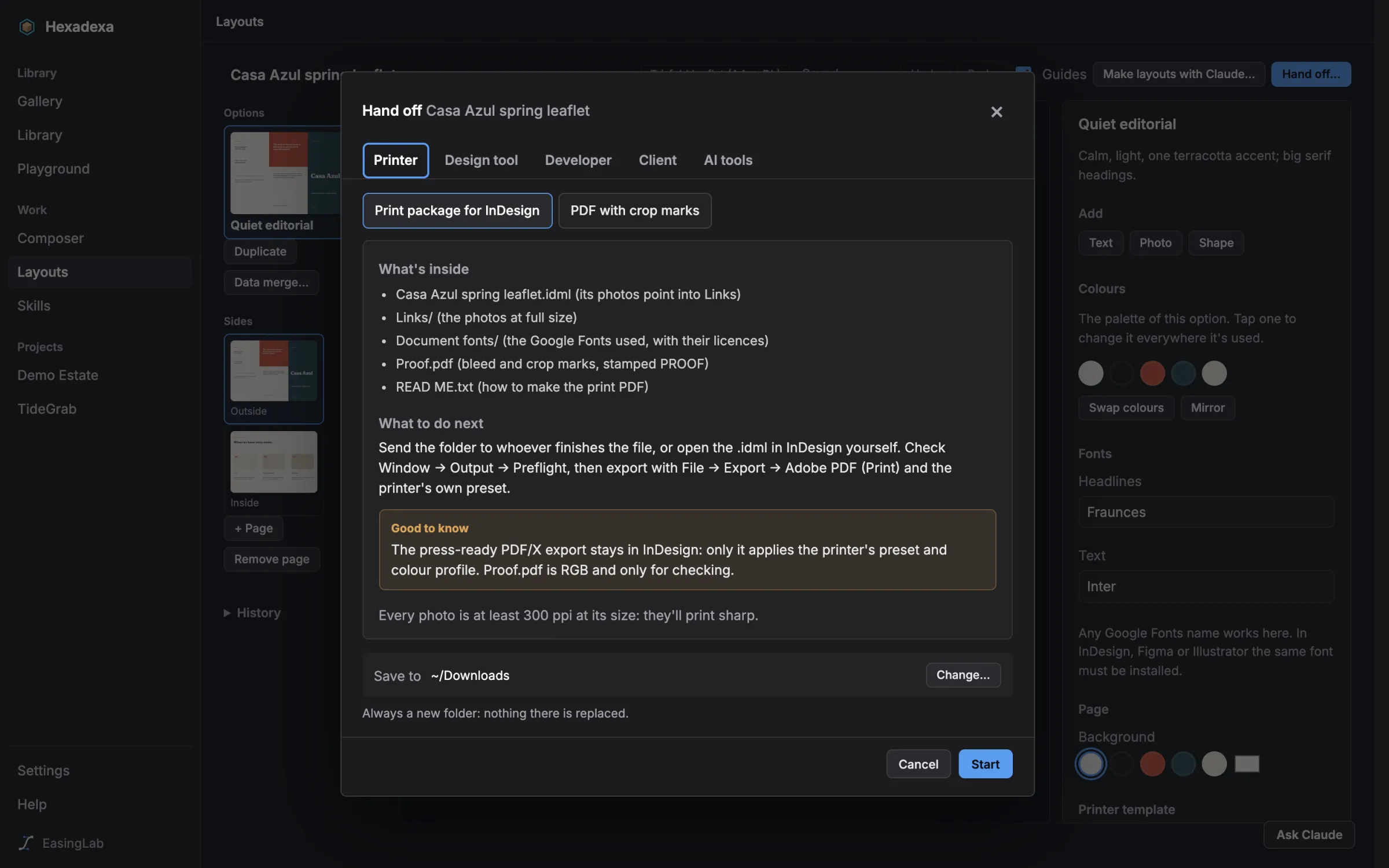
Task: Add a Photo element
Action: [x=1155, y=243]
